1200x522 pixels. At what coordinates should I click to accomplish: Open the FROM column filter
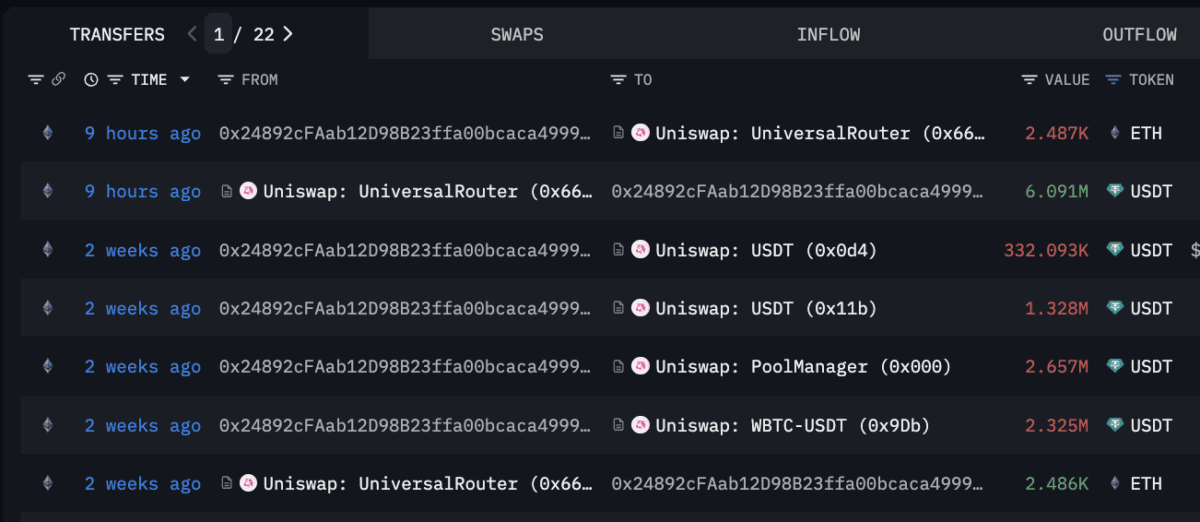coord(225,80)
